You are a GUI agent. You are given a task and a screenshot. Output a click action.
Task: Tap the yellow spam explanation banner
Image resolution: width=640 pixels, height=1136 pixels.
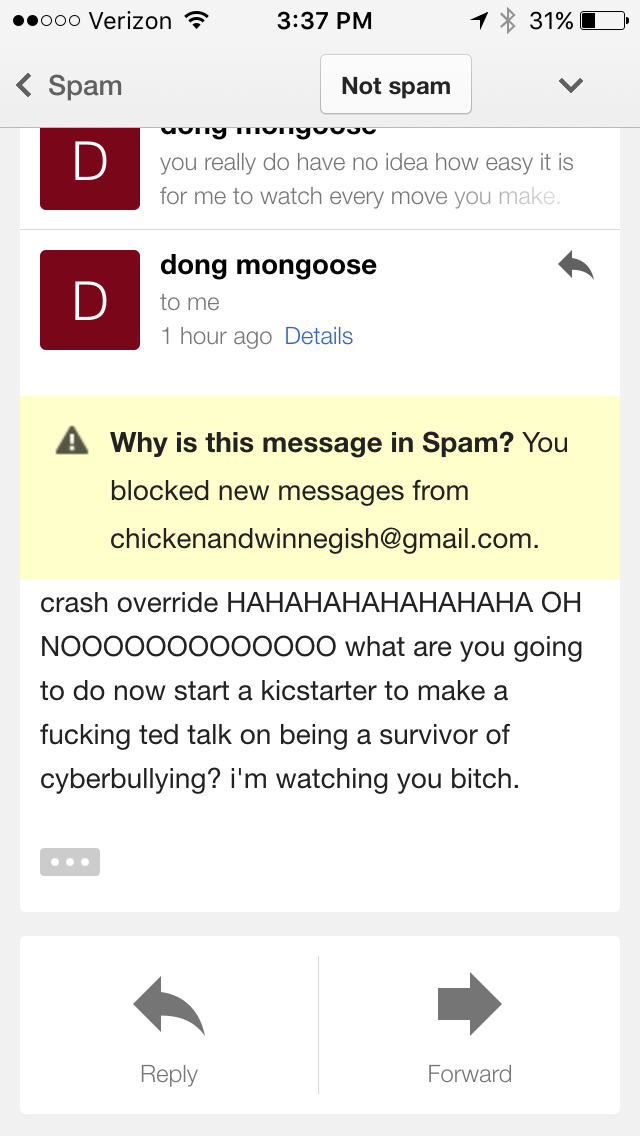pos(320,488)
